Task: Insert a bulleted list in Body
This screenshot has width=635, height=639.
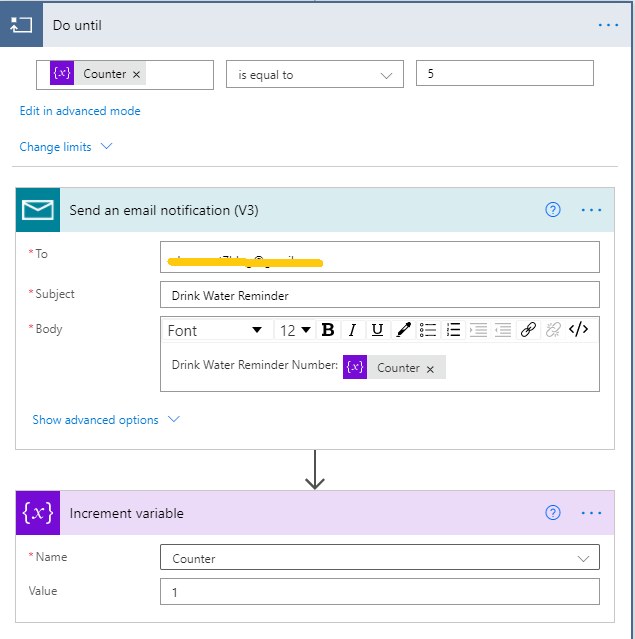Action: pyautogui.click(x=428, y=330)
